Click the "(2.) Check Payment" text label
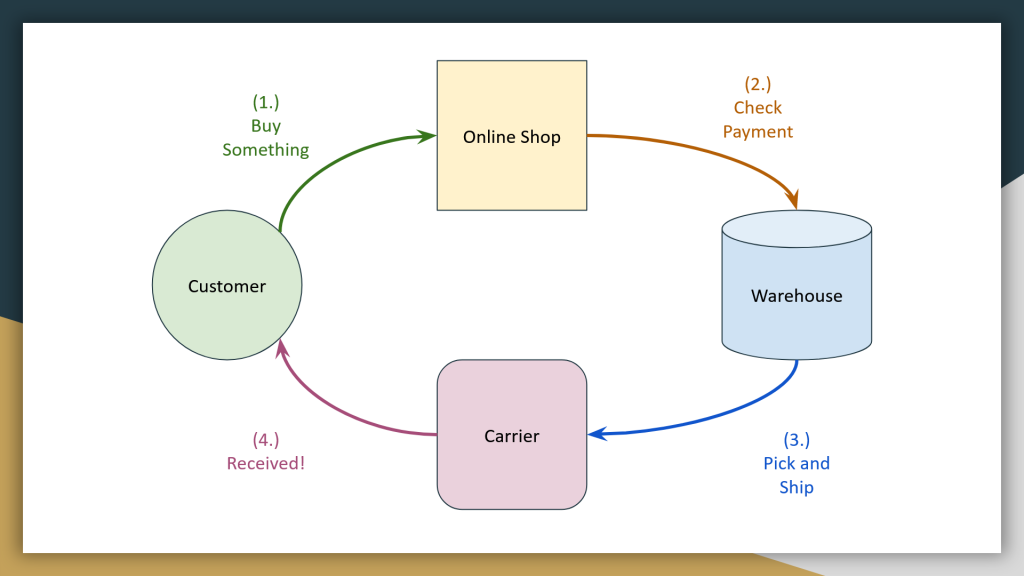 pos(758,108)
